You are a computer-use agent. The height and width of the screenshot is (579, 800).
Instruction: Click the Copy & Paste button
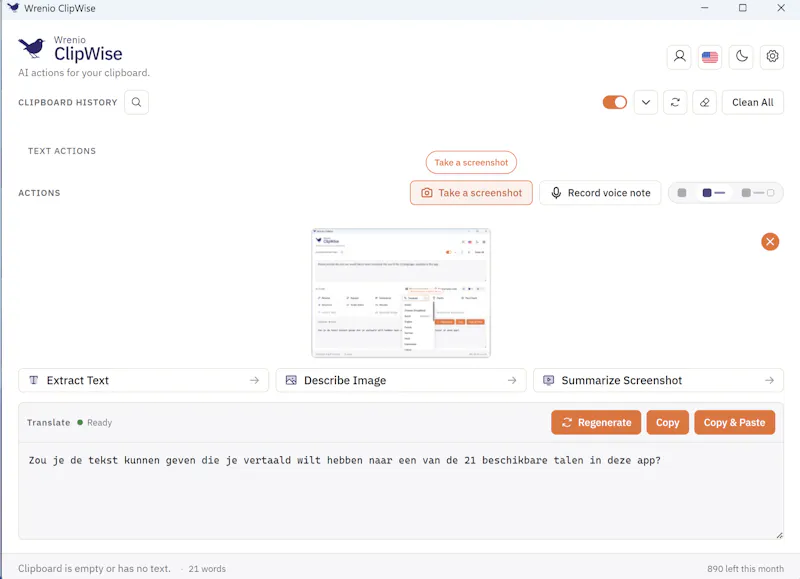[x=734, y=422]
